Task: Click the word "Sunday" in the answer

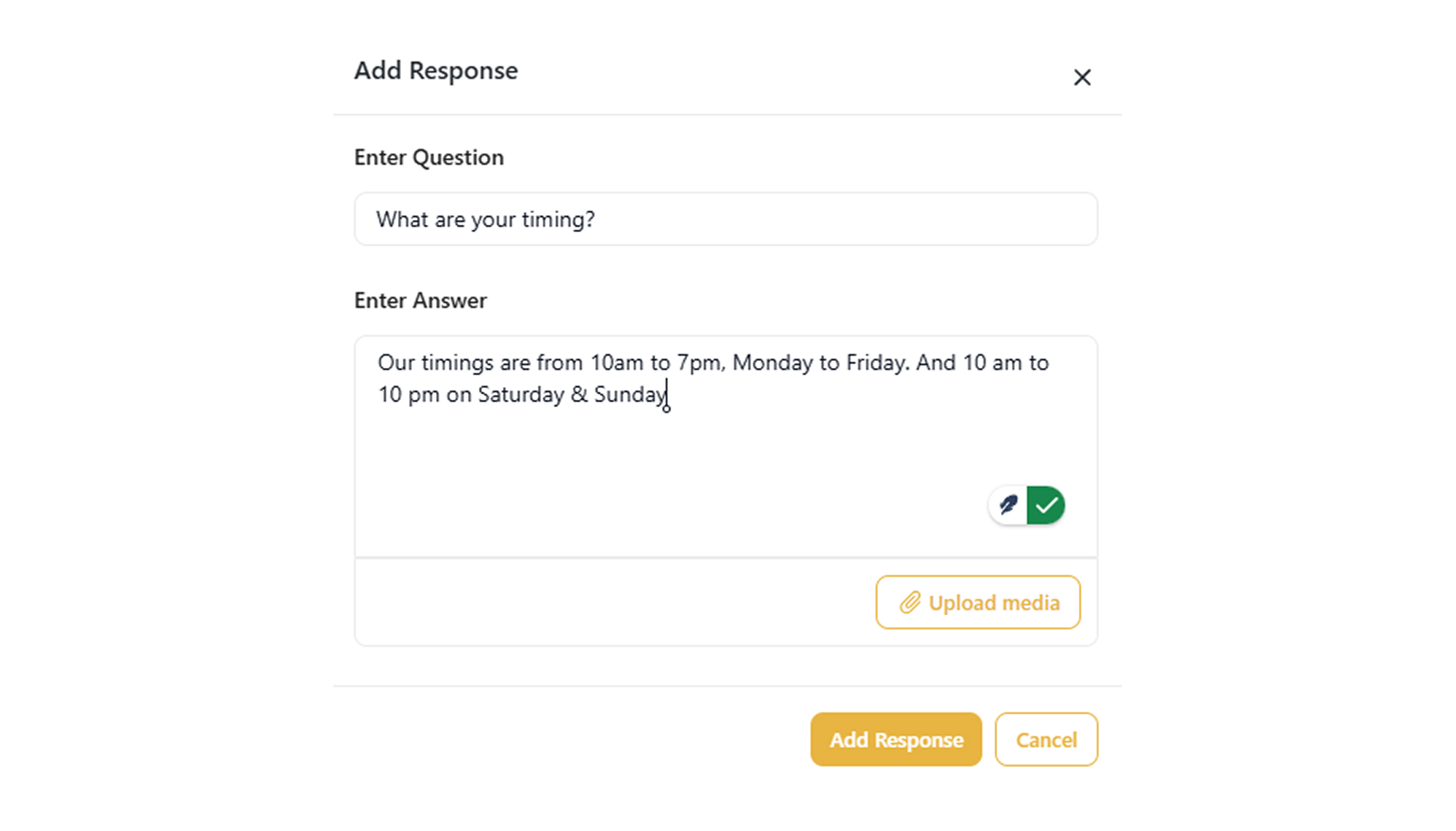Action: pyautogui.click(x=629, y=394)
